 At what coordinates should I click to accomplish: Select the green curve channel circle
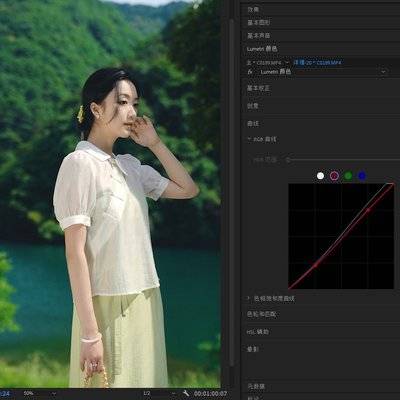point(348,176)
